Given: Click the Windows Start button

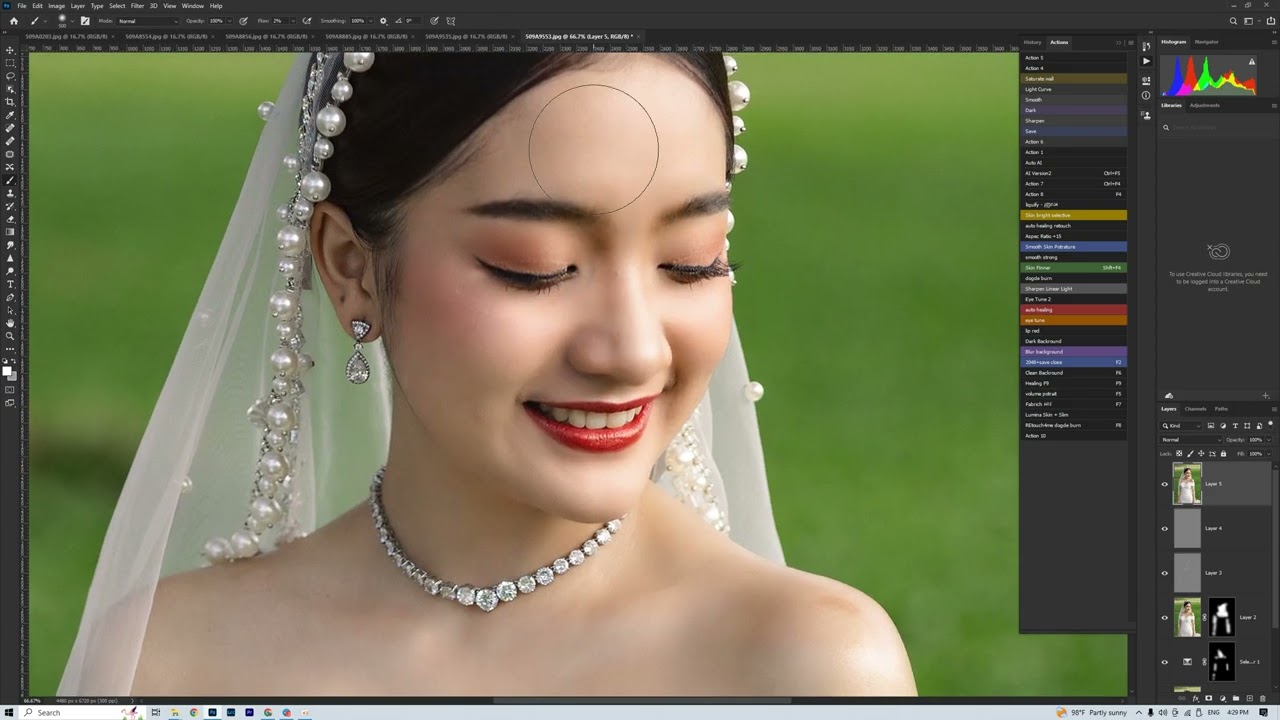Looking at the screenshot, I should [10, 712].
